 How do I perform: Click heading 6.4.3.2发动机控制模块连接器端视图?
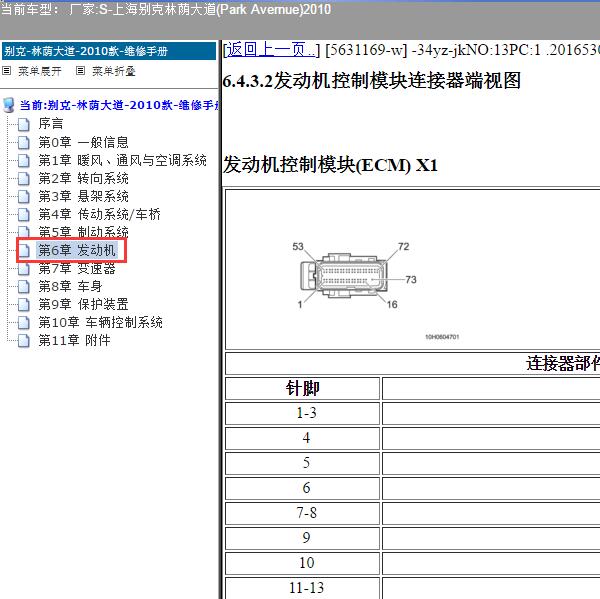[372, 81]
